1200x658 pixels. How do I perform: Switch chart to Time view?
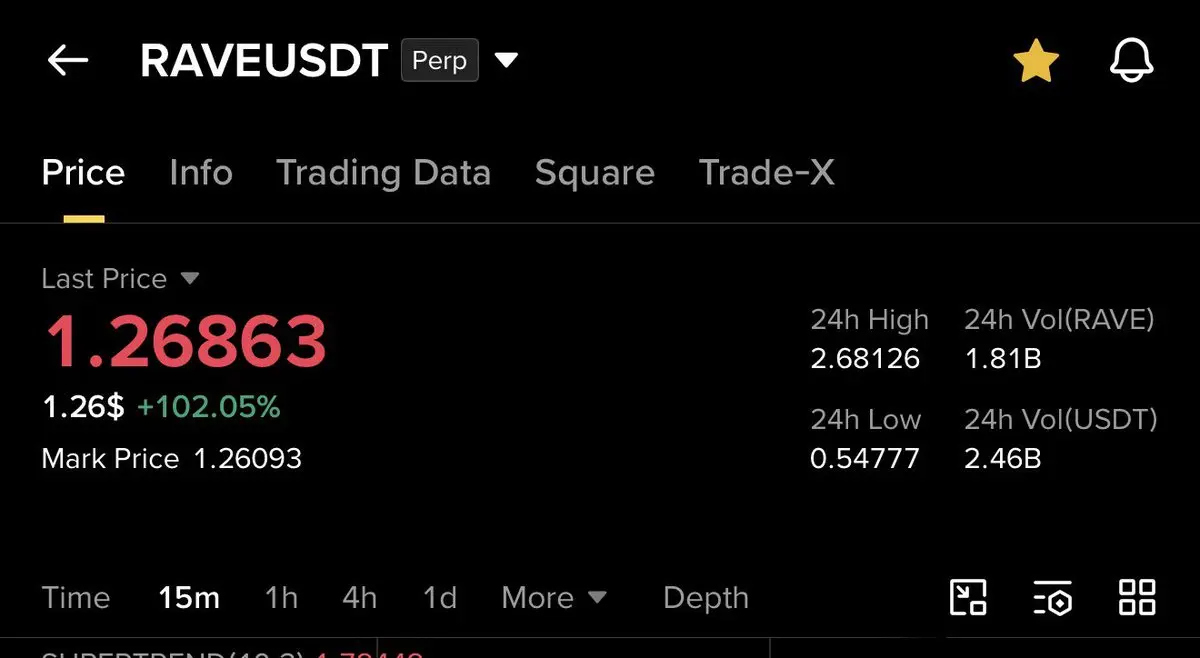(76, 598)
